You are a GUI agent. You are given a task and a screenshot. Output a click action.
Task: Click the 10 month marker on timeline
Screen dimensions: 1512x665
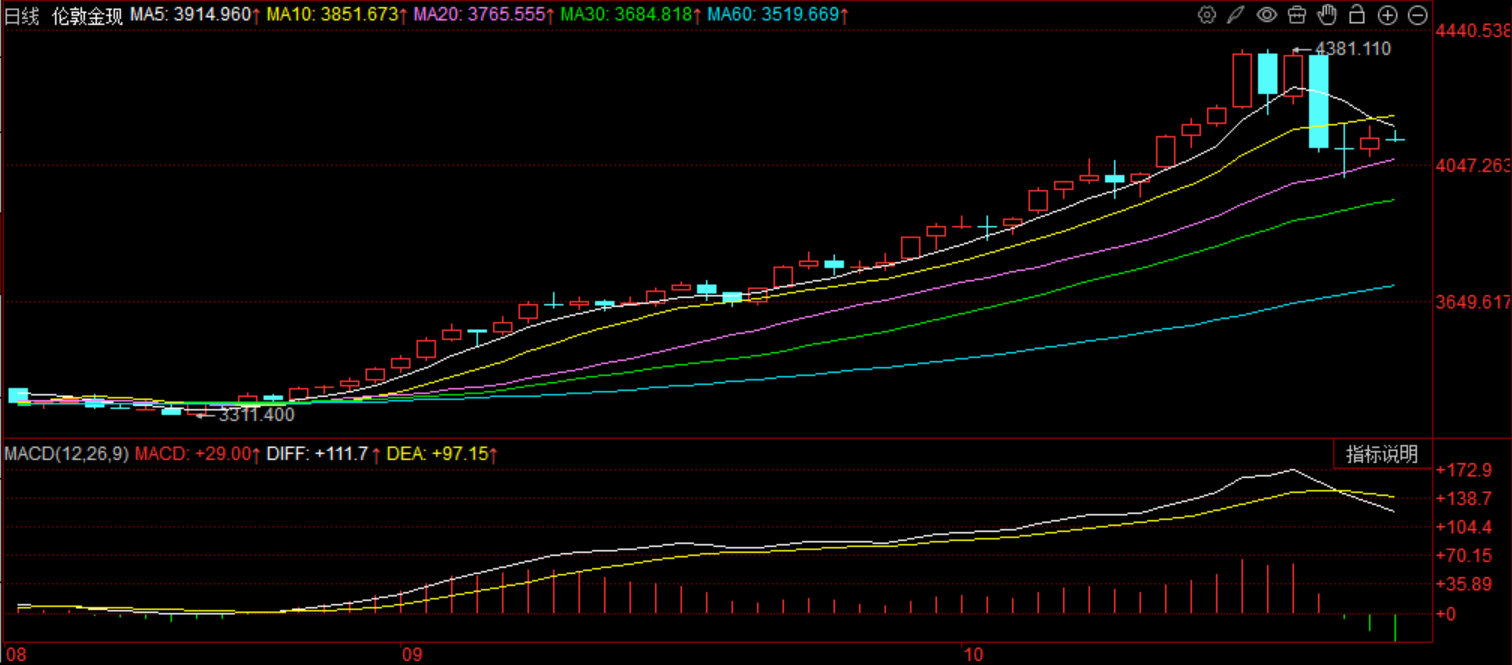click(971, 654)
